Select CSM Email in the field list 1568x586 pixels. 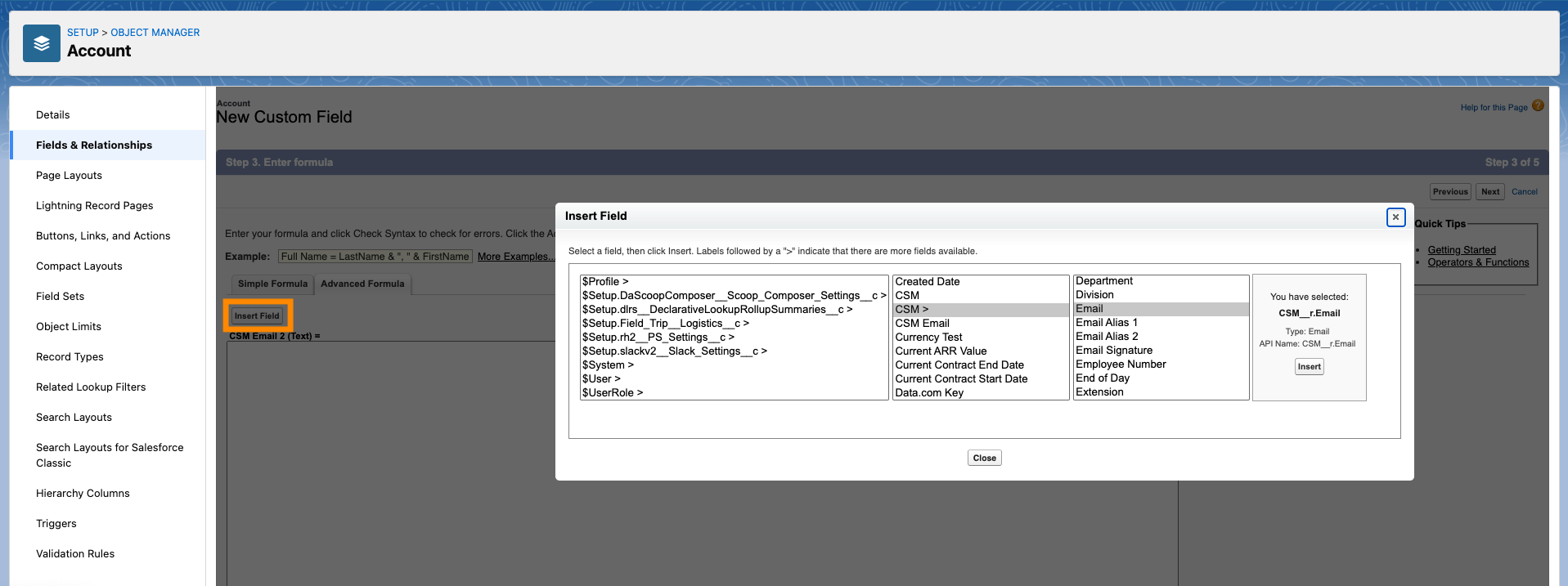(x=981, y=324)
